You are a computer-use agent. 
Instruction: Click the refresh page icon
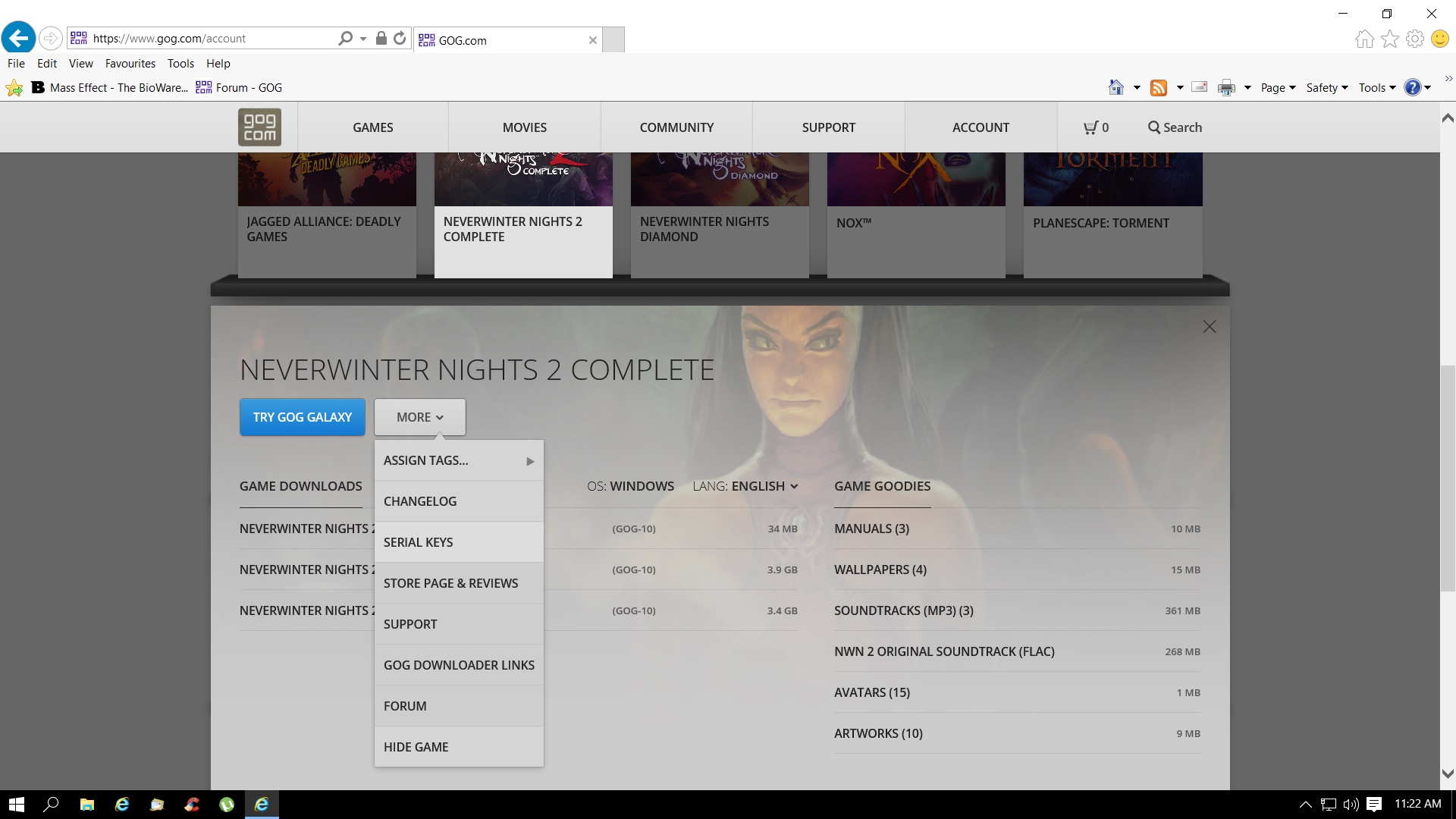click(400, 38)
